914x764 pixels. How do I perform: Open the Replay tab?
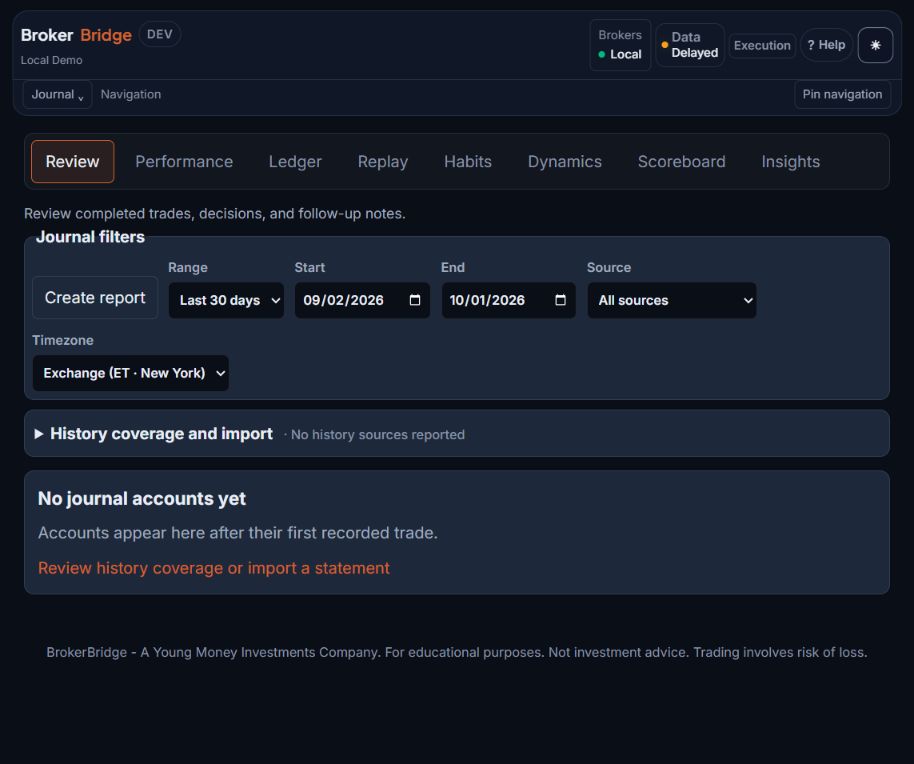coord(382,161)
